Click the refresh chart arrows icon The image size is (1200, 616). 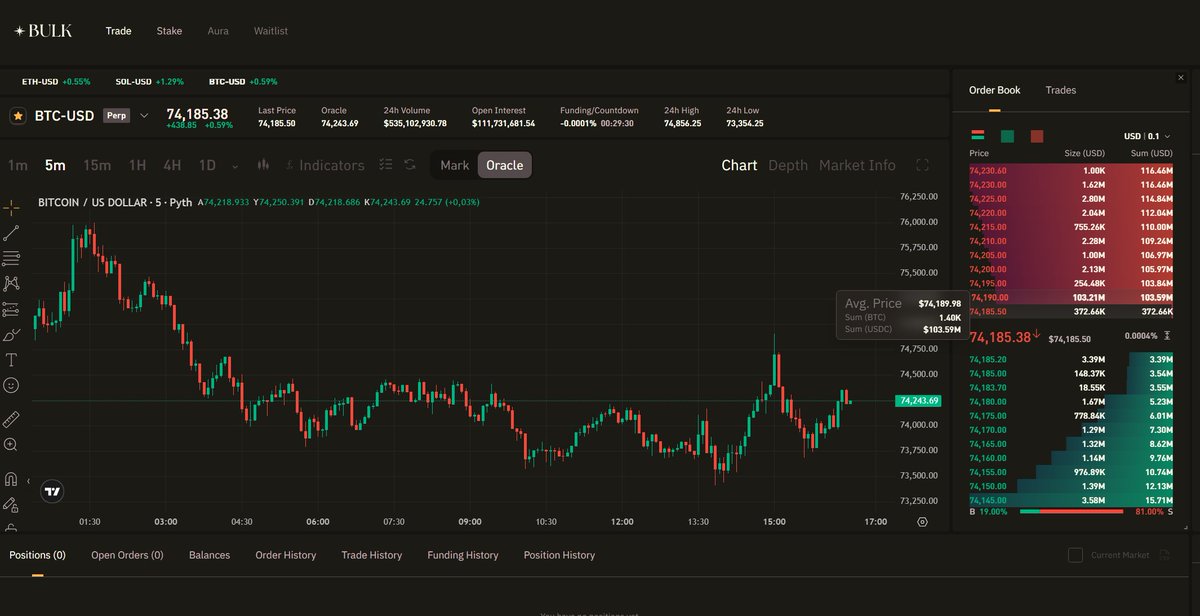tap(410, 165)
